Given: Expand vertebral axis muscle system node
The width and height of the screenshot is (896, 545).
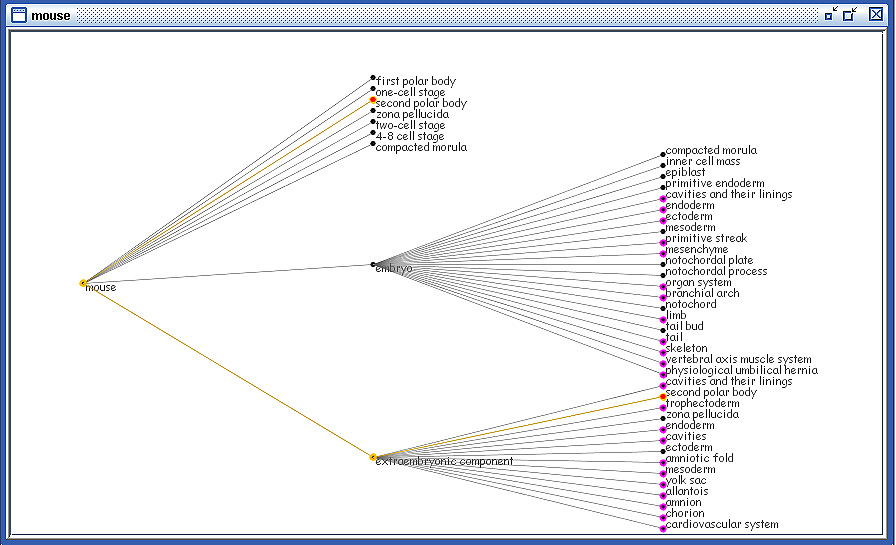Looking at the screenshot, I should point(663,363).
